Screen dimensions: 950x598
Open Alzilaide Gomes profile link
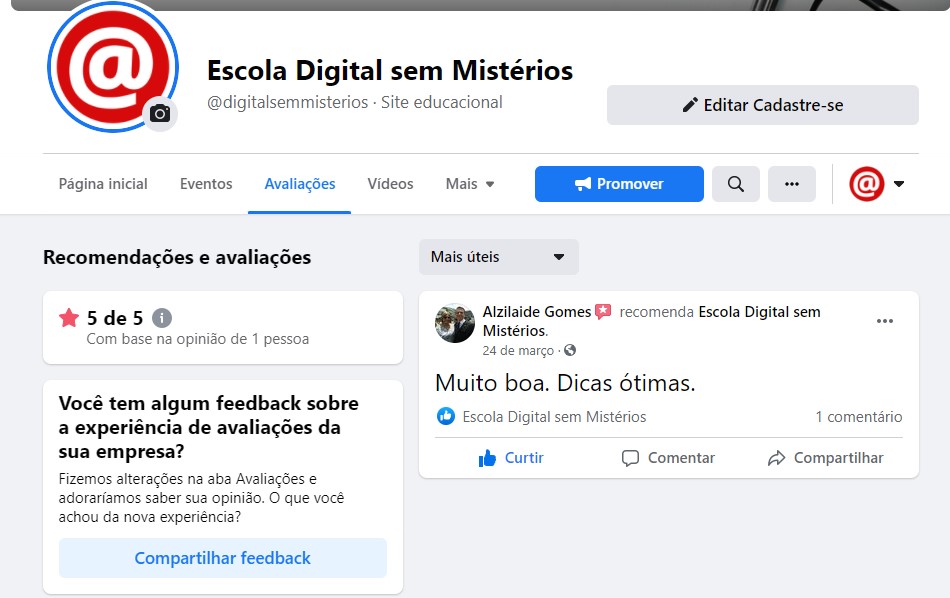(x=537, y=311)
